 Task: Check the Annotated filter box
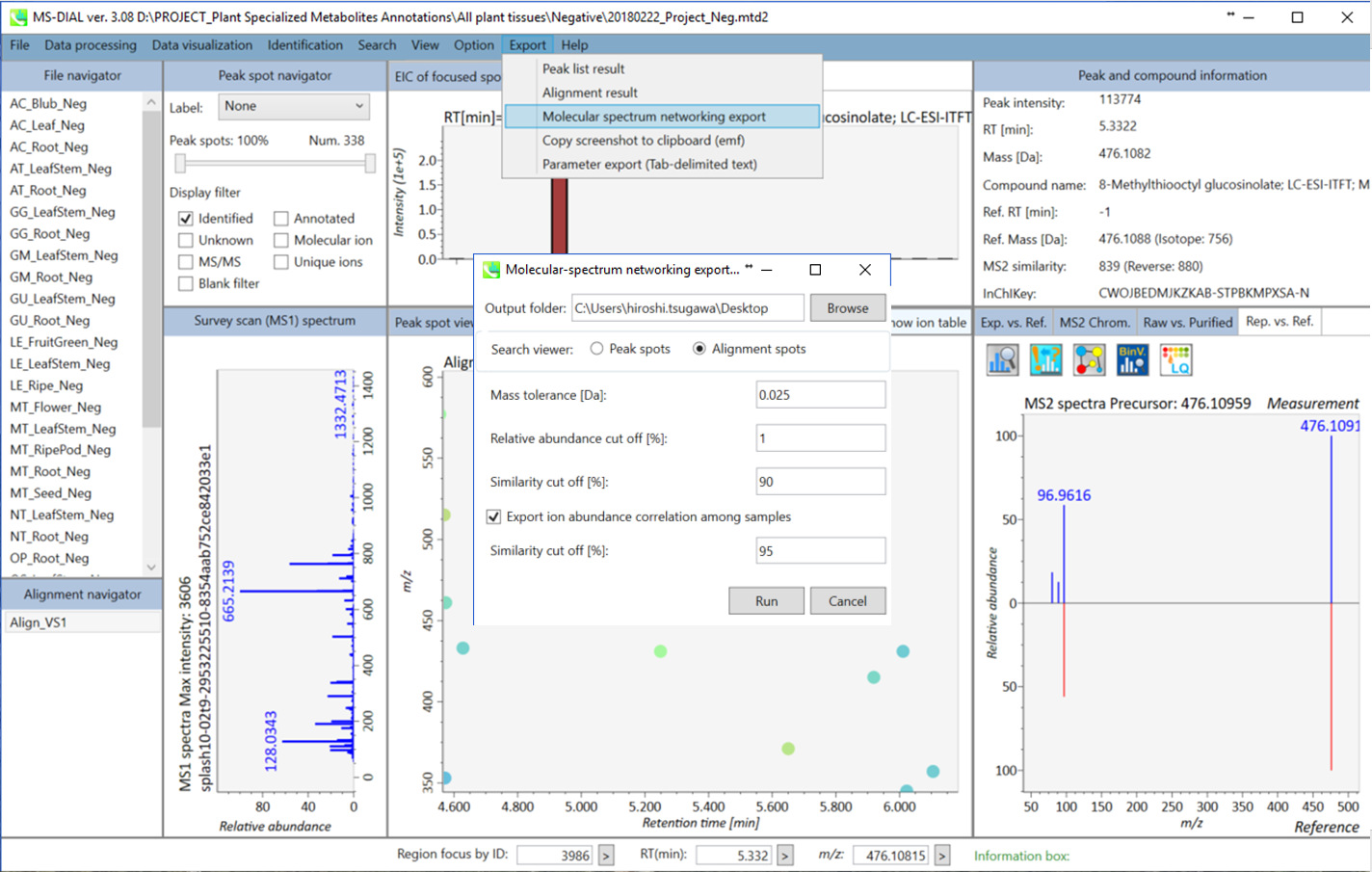point(281,219)
